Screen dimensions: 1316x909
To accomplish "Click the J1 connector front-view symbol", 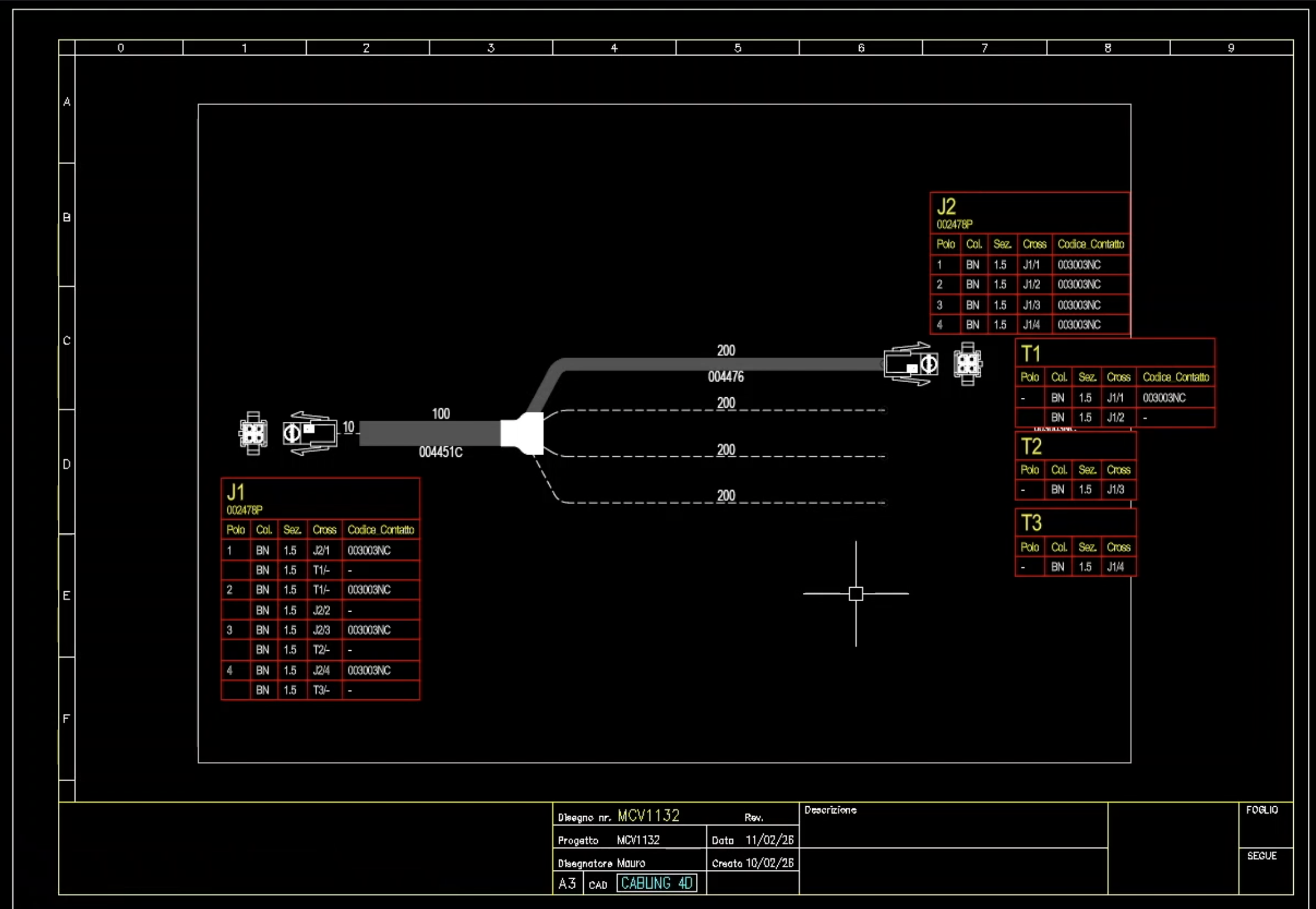I will pos(252,433).
